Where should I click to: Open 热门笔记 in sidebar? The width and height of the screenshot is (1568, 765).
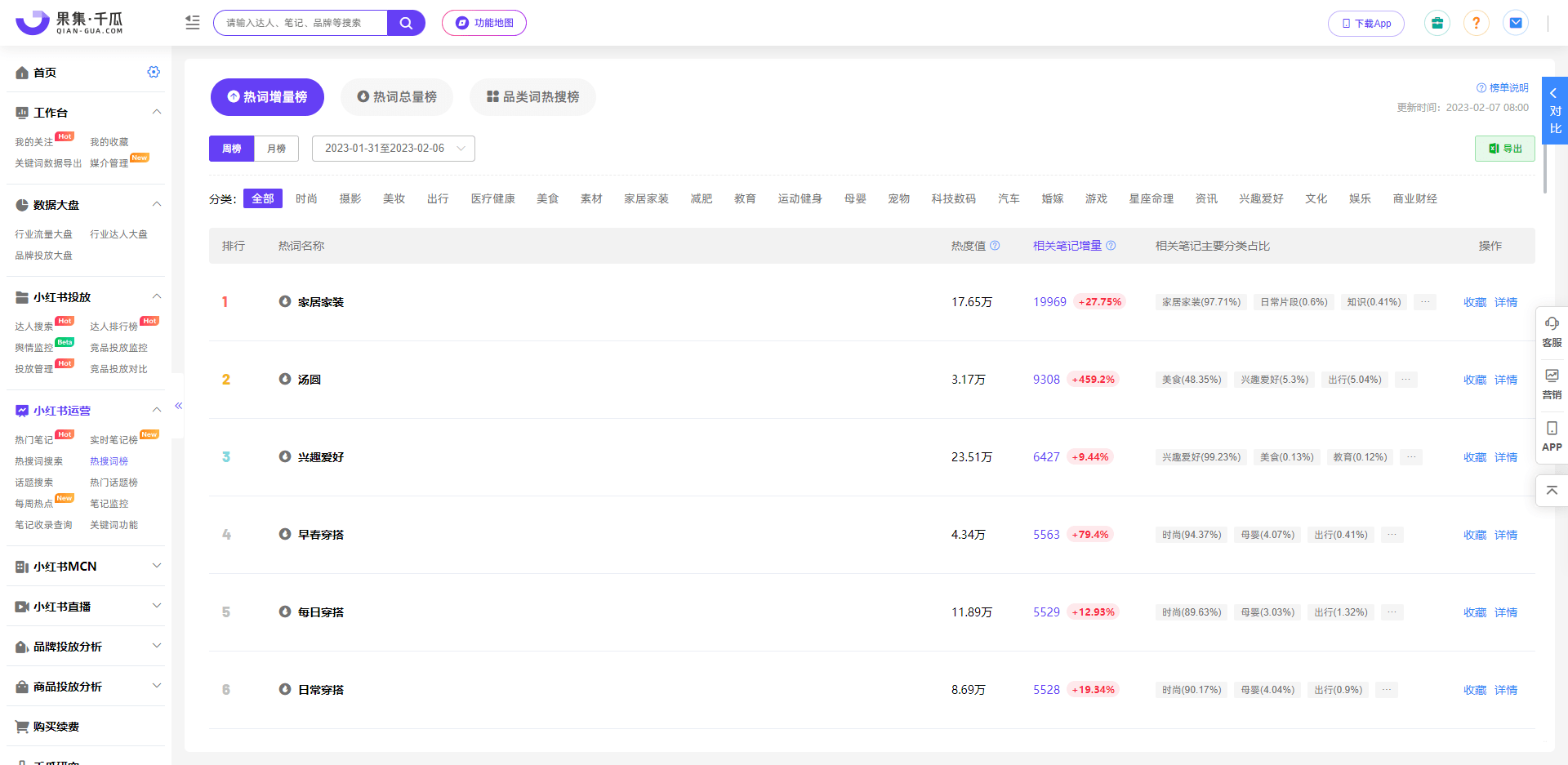(34, 440)
